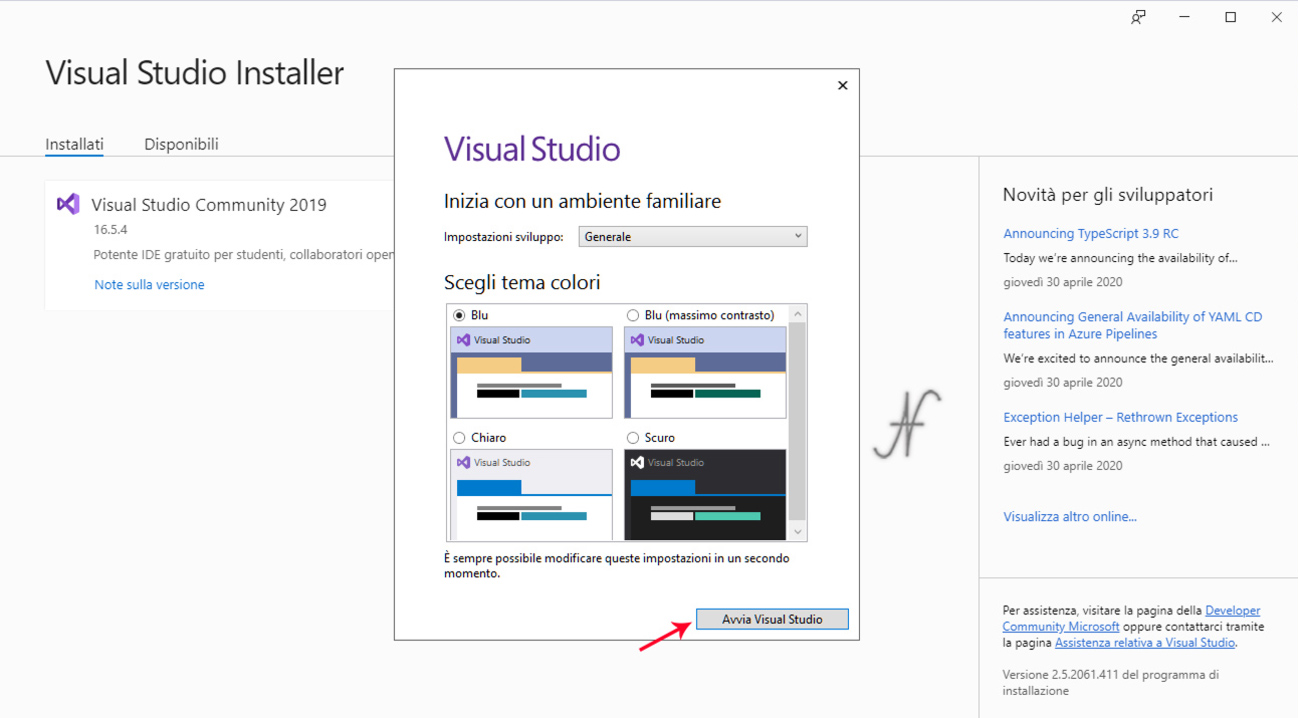Click Inizia con un ambiente familiare heading
1298x718 pixels.
(582, 201)
